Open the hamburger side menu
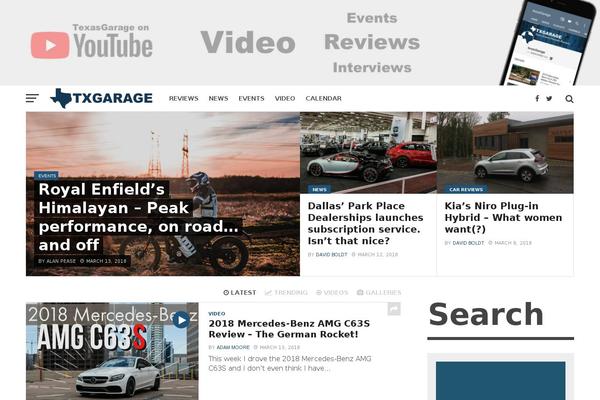The image size is (600, 400). point(32,98)
